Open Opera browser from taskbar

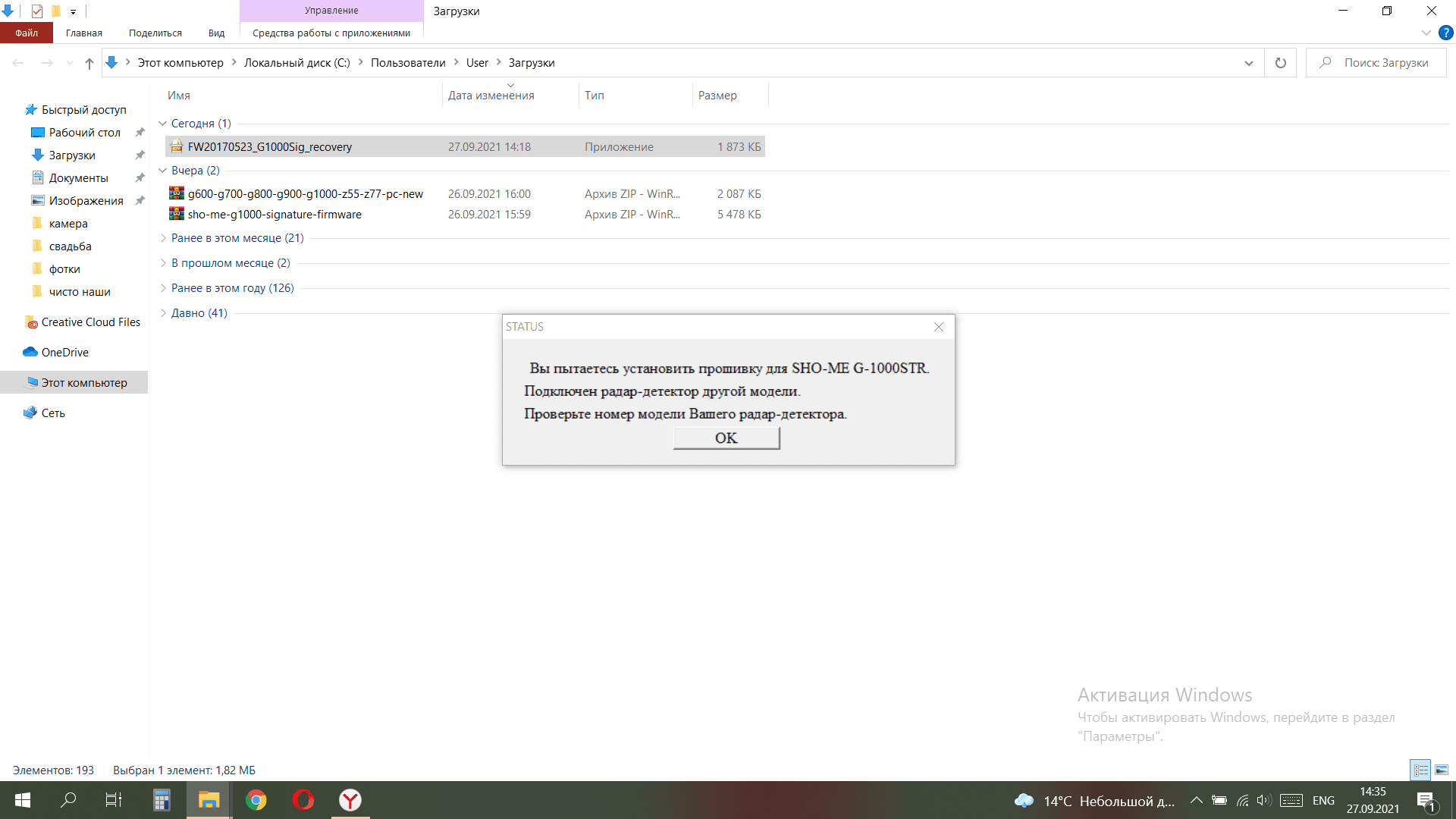point(303,800)
